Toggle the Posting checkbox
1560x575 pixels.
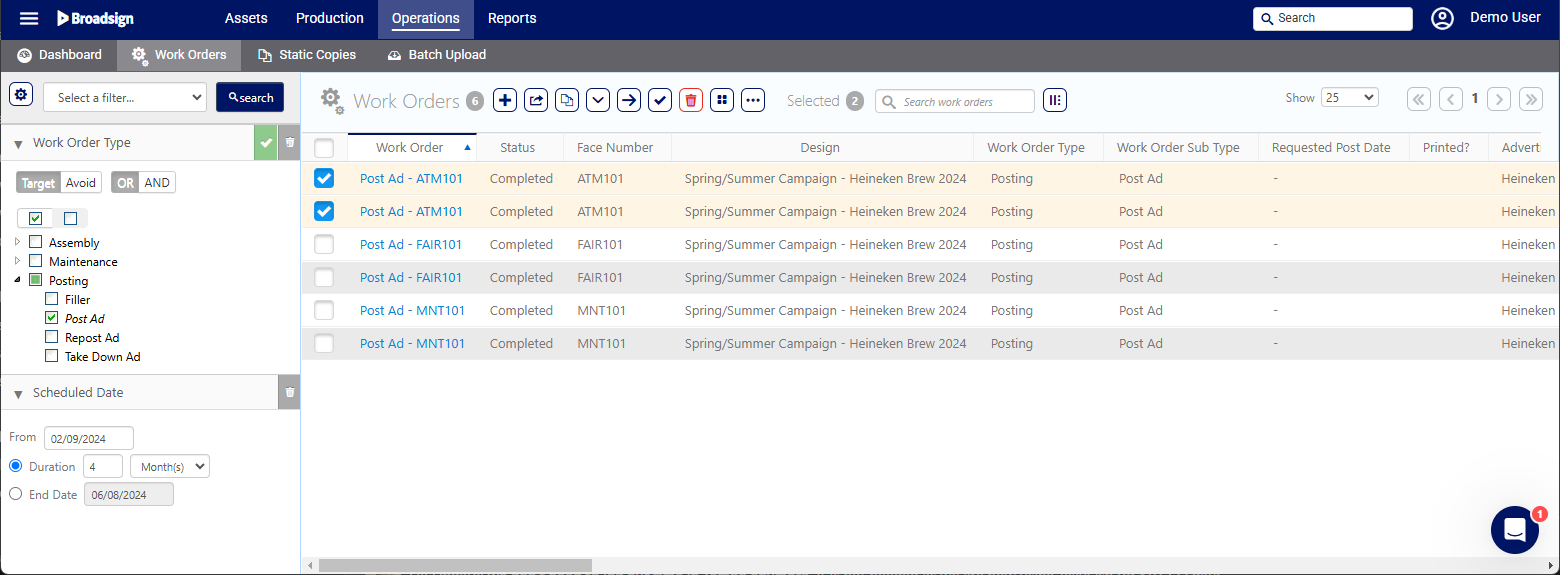click(36, 280)
